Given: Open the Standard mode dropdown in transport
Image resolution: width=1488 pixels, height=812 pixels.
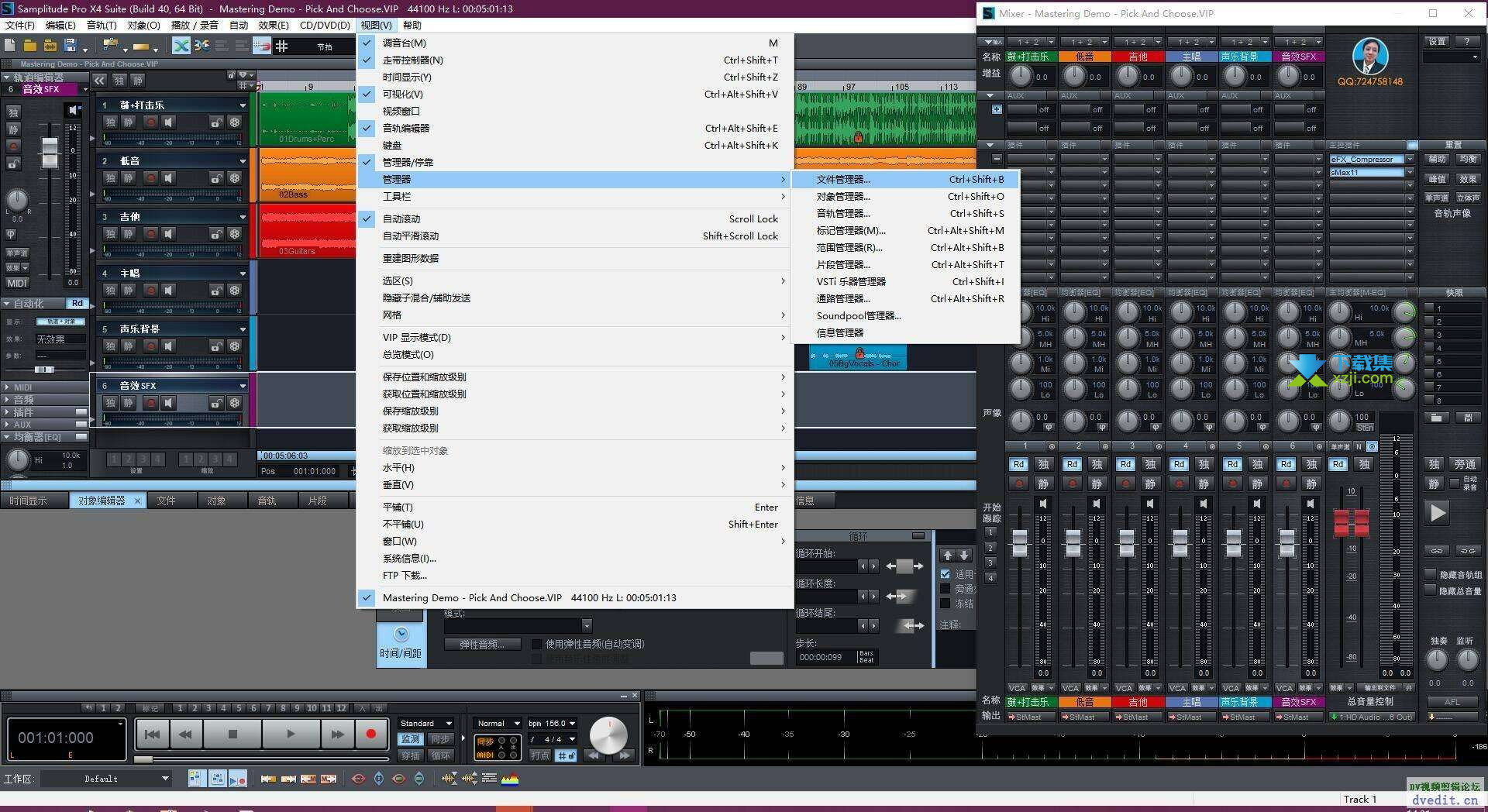Looking at the screenshot, I should [426, 723].
